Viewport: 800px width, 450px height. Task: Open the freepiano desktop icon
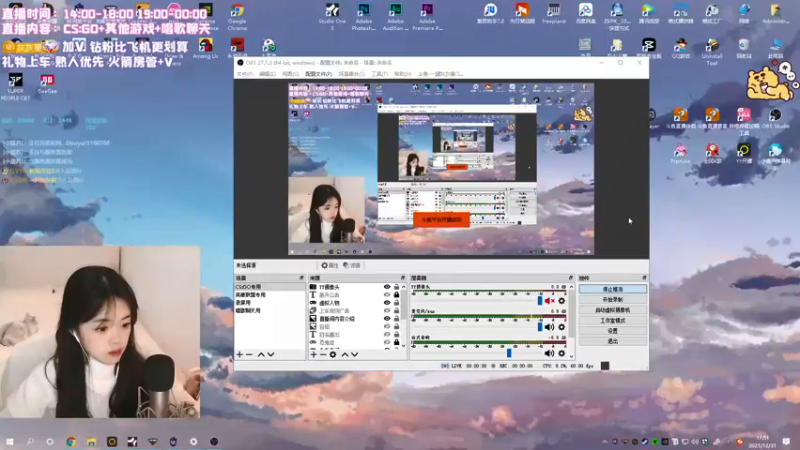pos(554,14)
